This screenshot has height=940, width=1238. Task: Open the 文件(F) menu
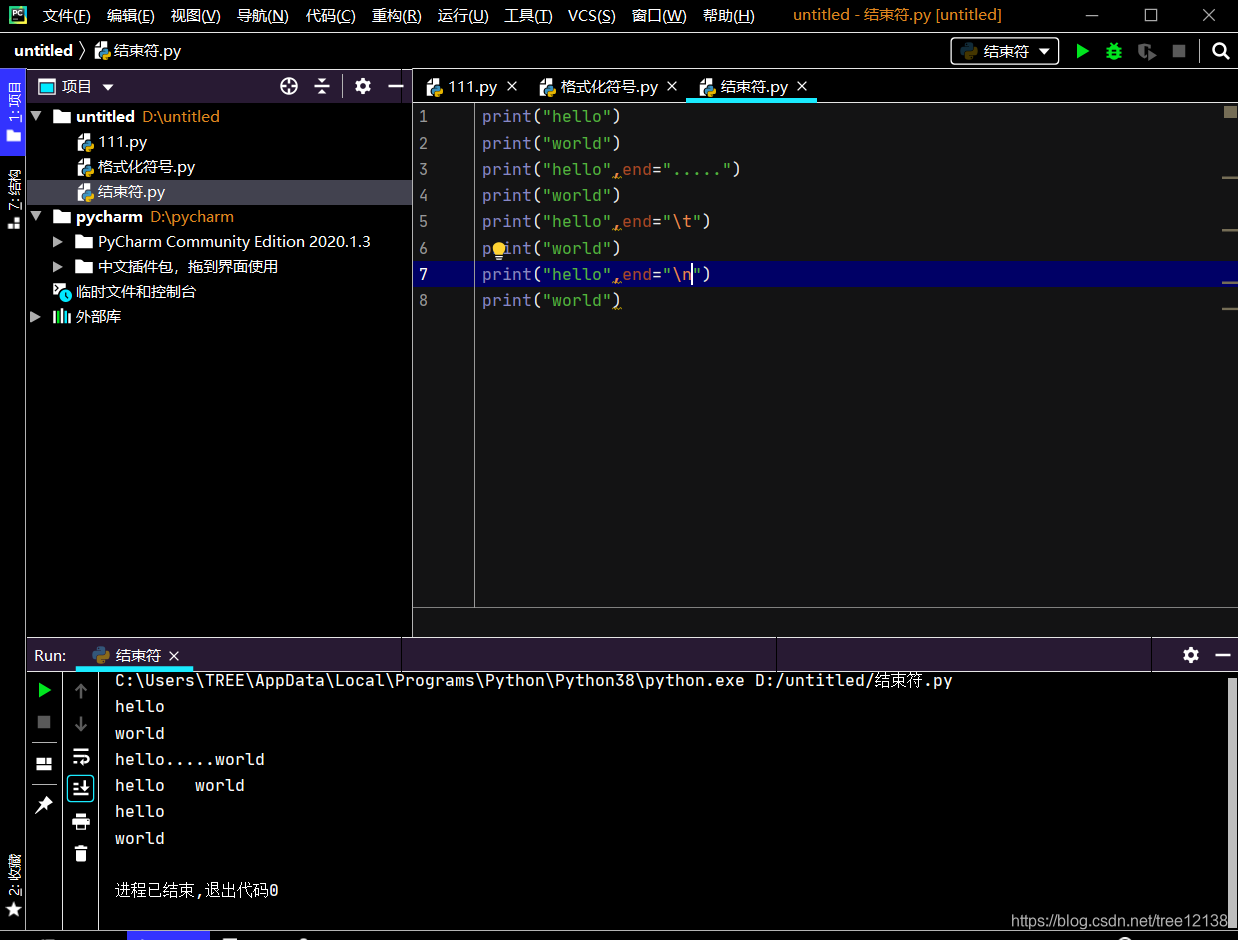66,15
